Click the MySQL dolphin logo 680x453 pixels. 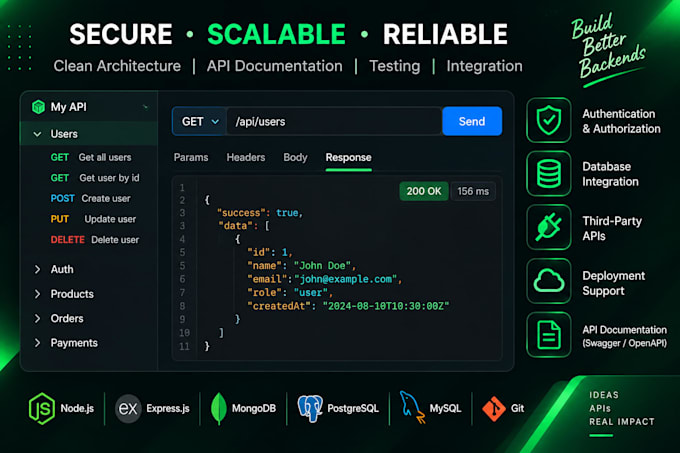(411, 407)
